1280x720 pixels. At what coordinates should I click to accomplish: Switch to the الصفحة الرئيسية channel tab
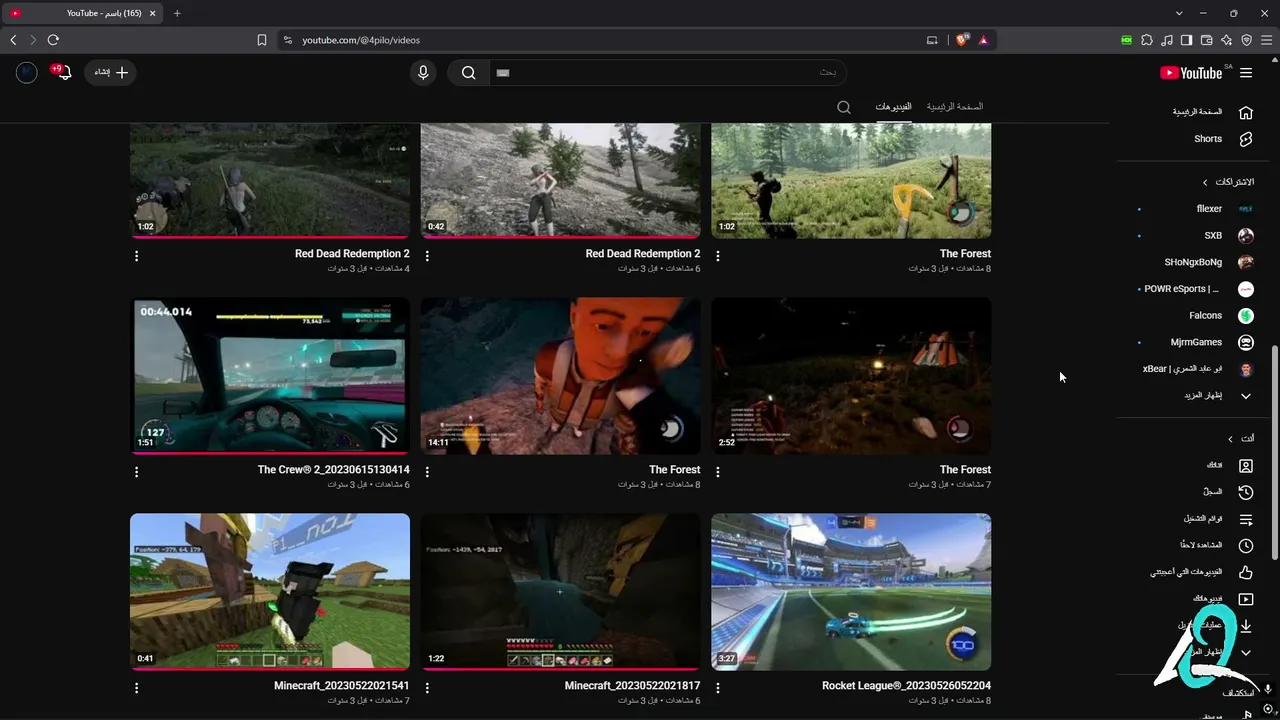(955, 107)
